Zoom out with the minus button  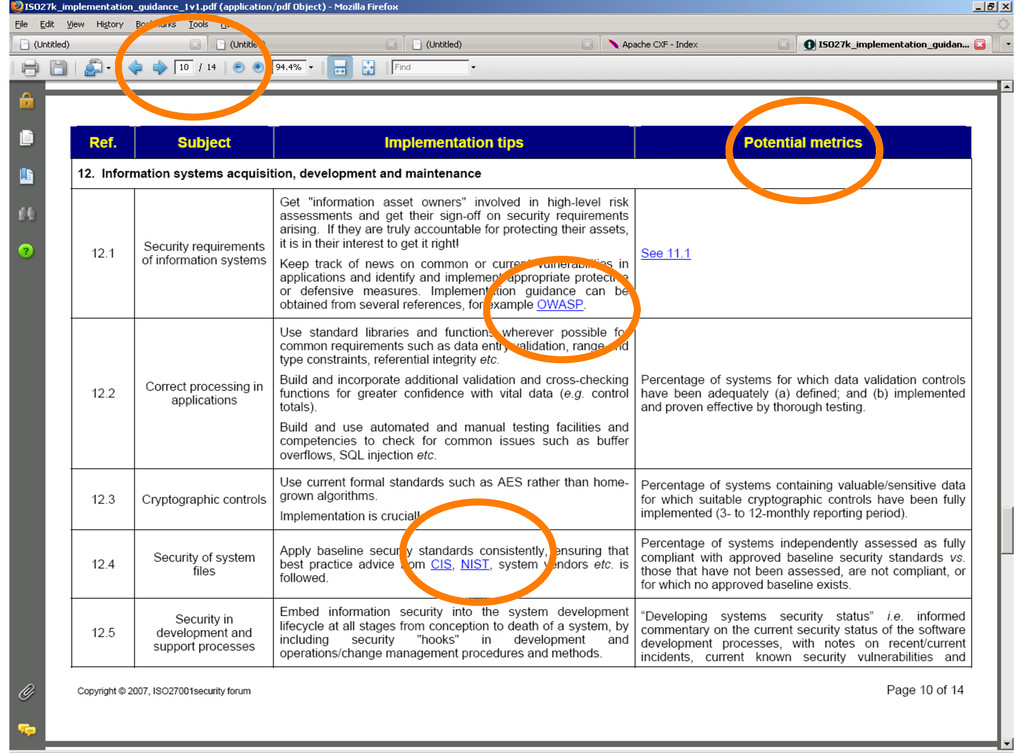239,67
